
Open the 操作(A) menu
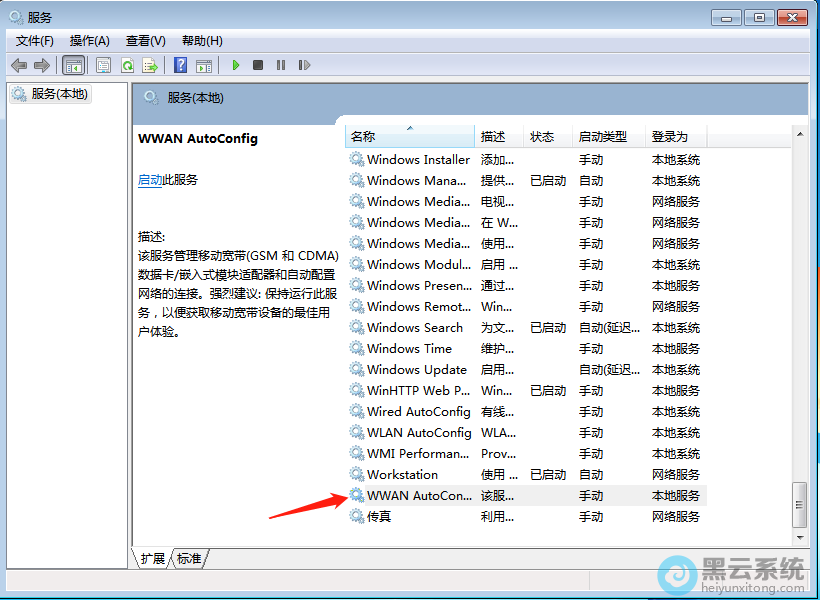tap(89, 41)
